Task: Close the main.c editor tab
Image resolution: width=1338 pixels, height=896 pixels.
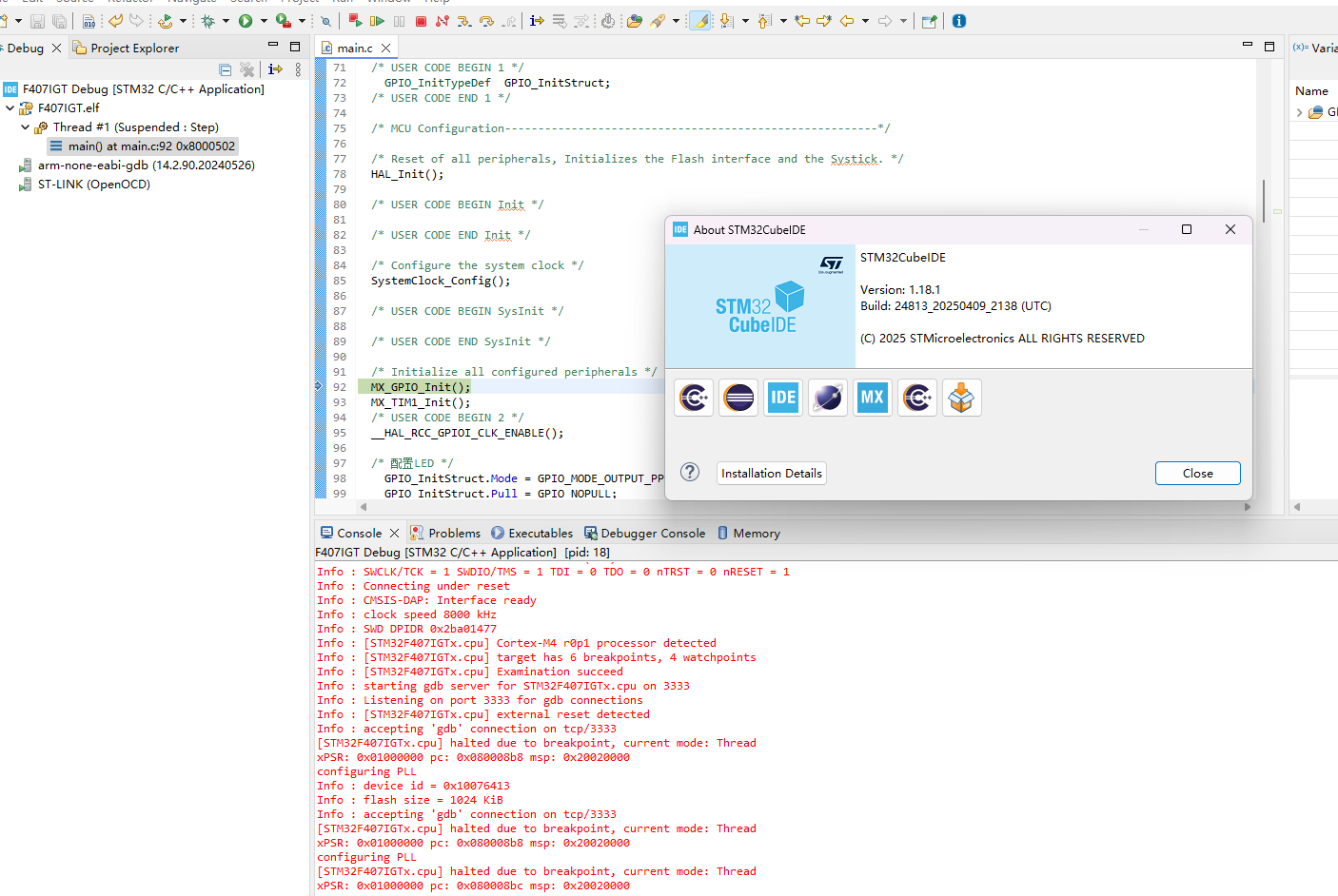Action: coord(385,48)
